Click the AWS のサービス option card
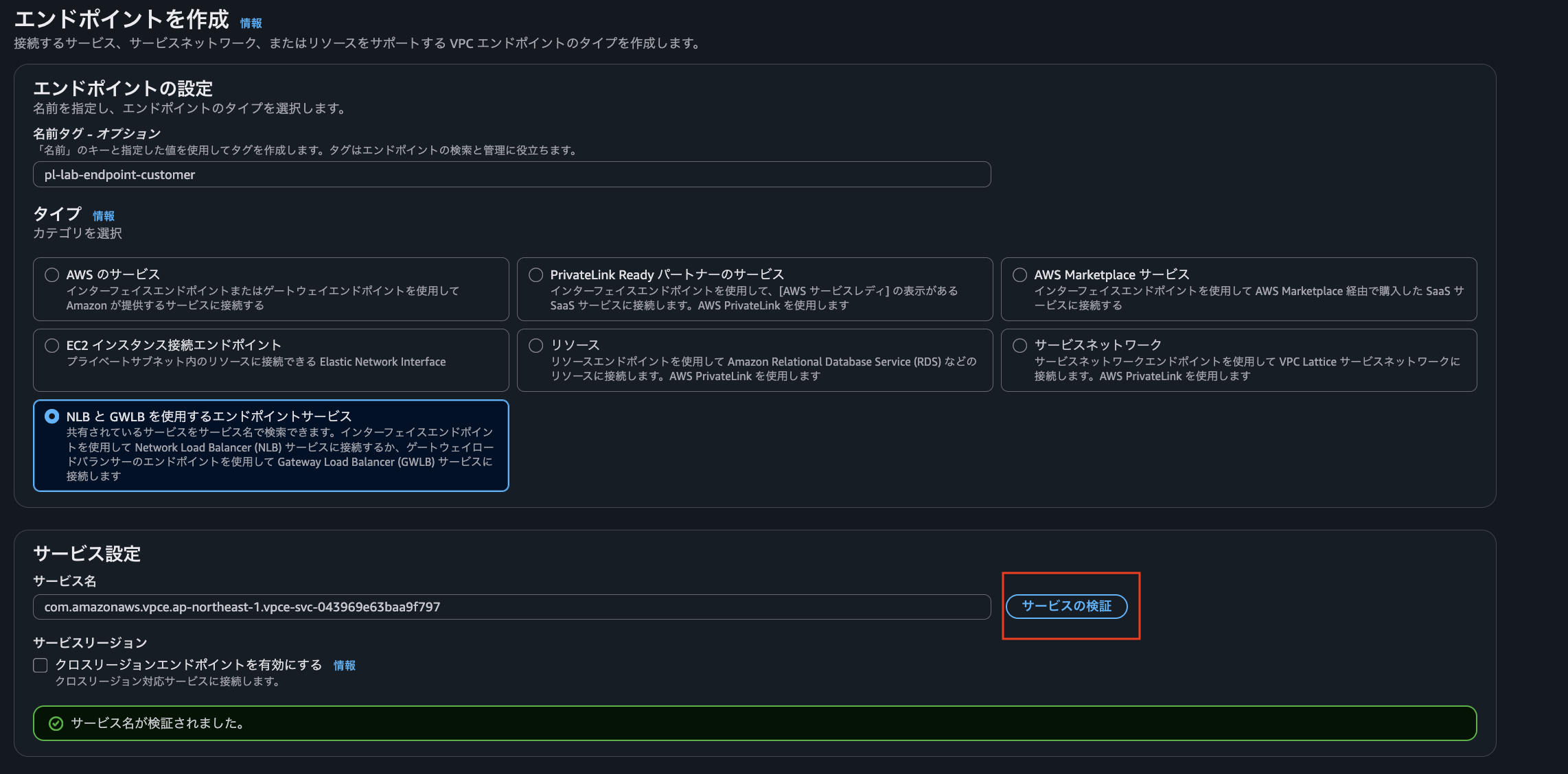This screenshot has width=1568, height=774. (270, 289)
